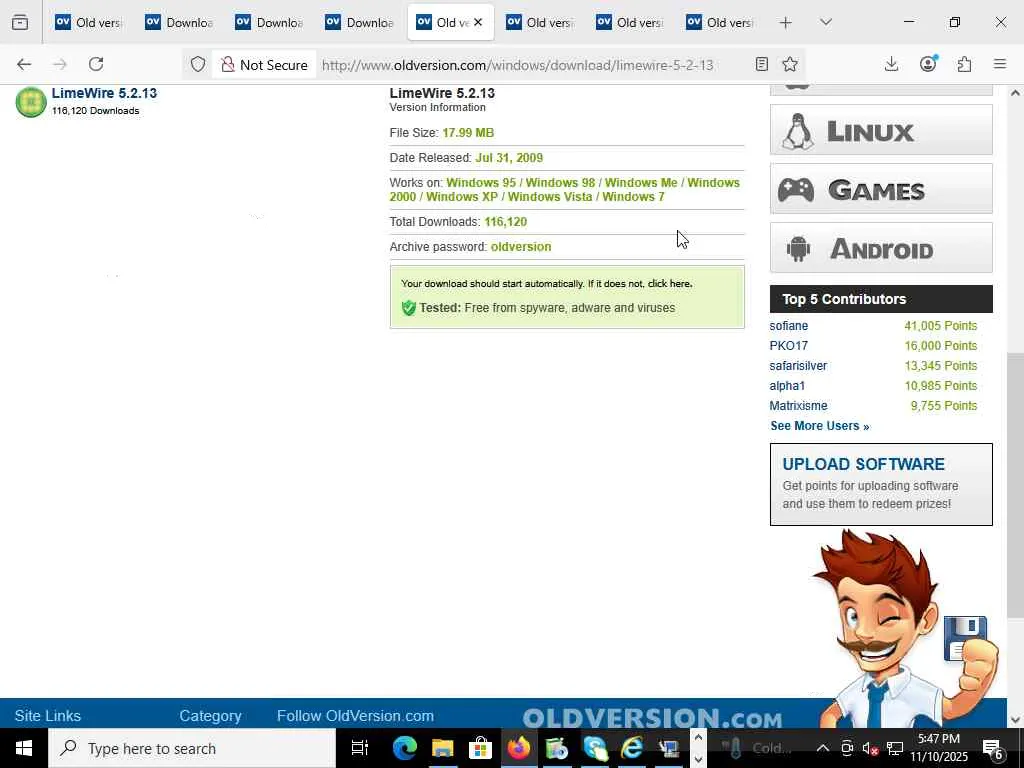Click the Not Secure padlock indicator

pyautogui.click(x=264, y=65)
